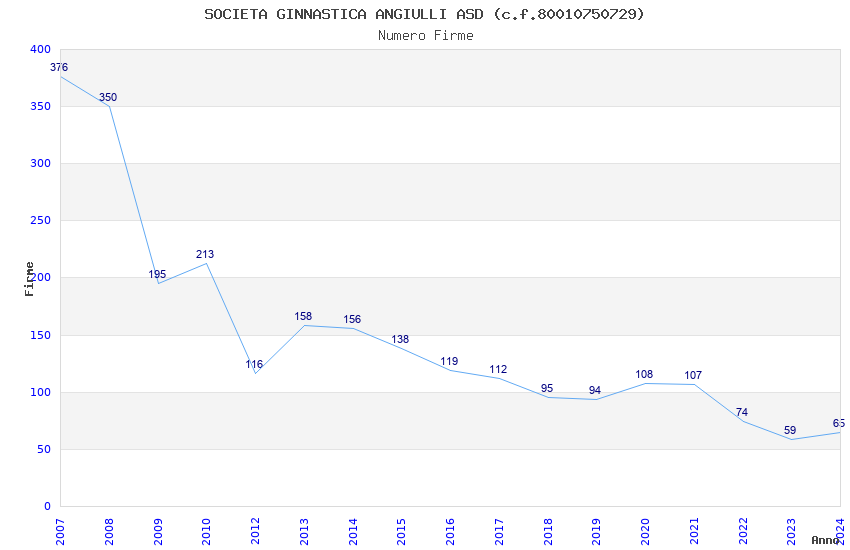Click x-axis year 2008
Image resolution: width=850 pixels, height=550 pixels.
click(x=109, y=532)
